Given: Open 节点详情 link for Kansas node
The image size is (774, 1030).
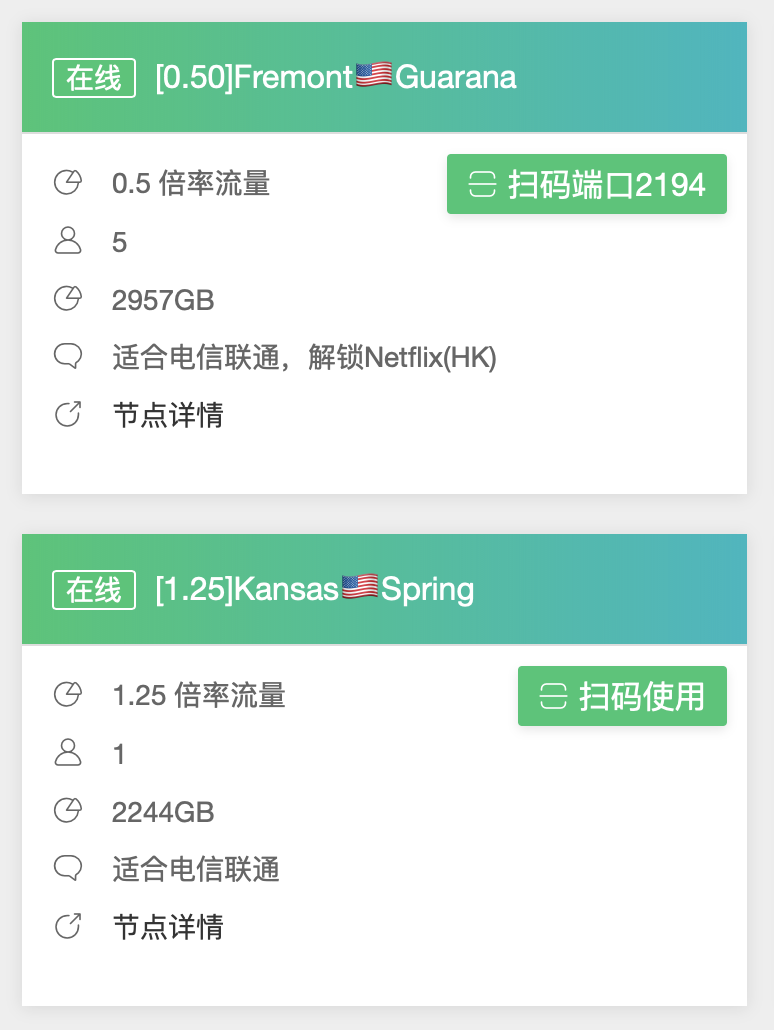Looking at the screenshot, I should [x=168, y=927].
